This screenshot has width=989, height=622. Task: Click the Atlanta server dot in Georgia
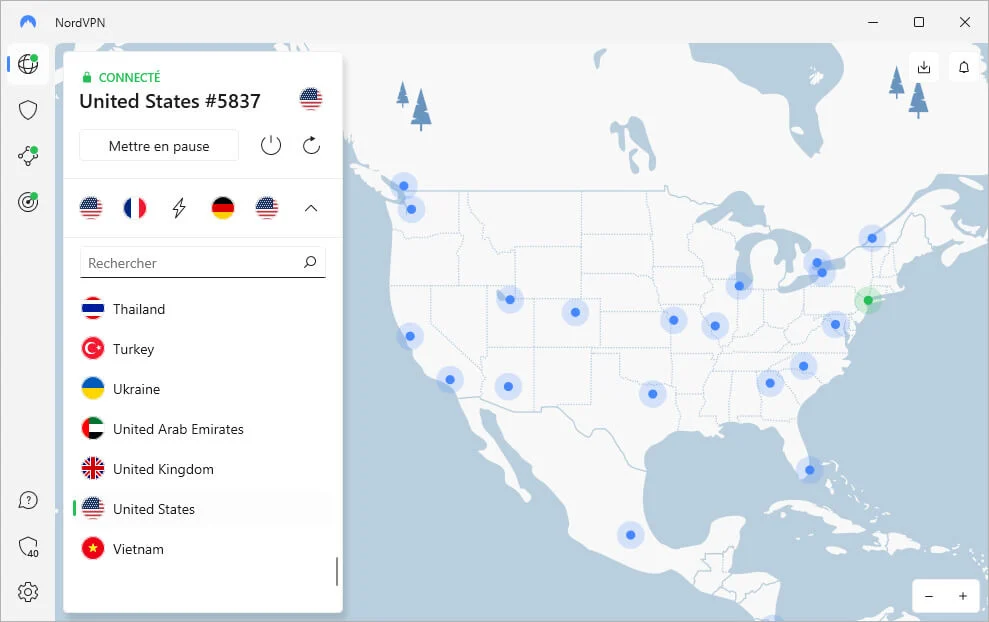pos(770,383)
